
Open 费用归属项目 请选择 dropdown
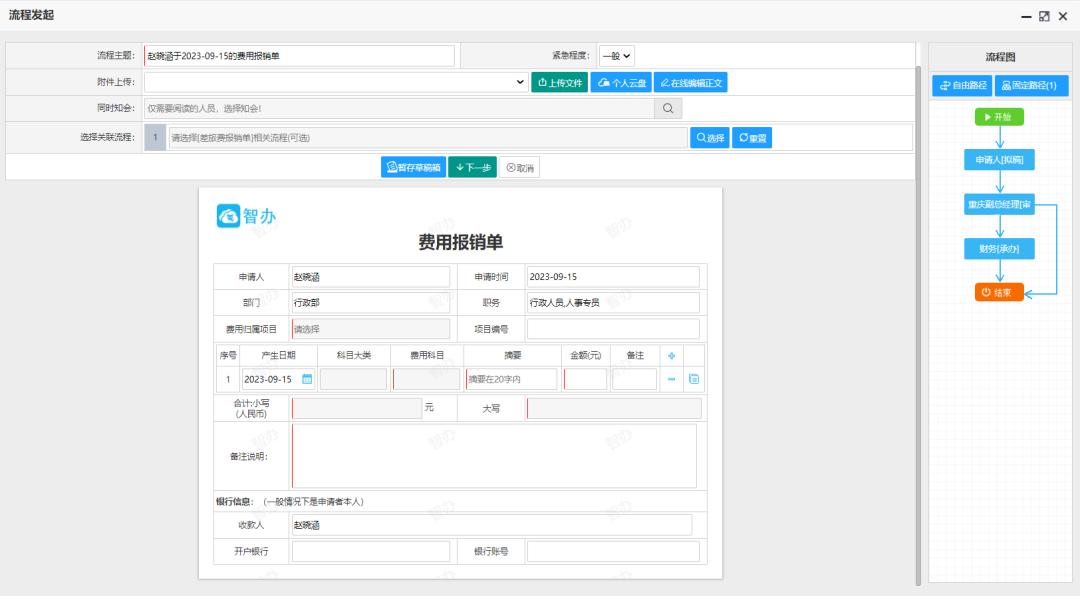pyautogui.click(x=370, y=328)
